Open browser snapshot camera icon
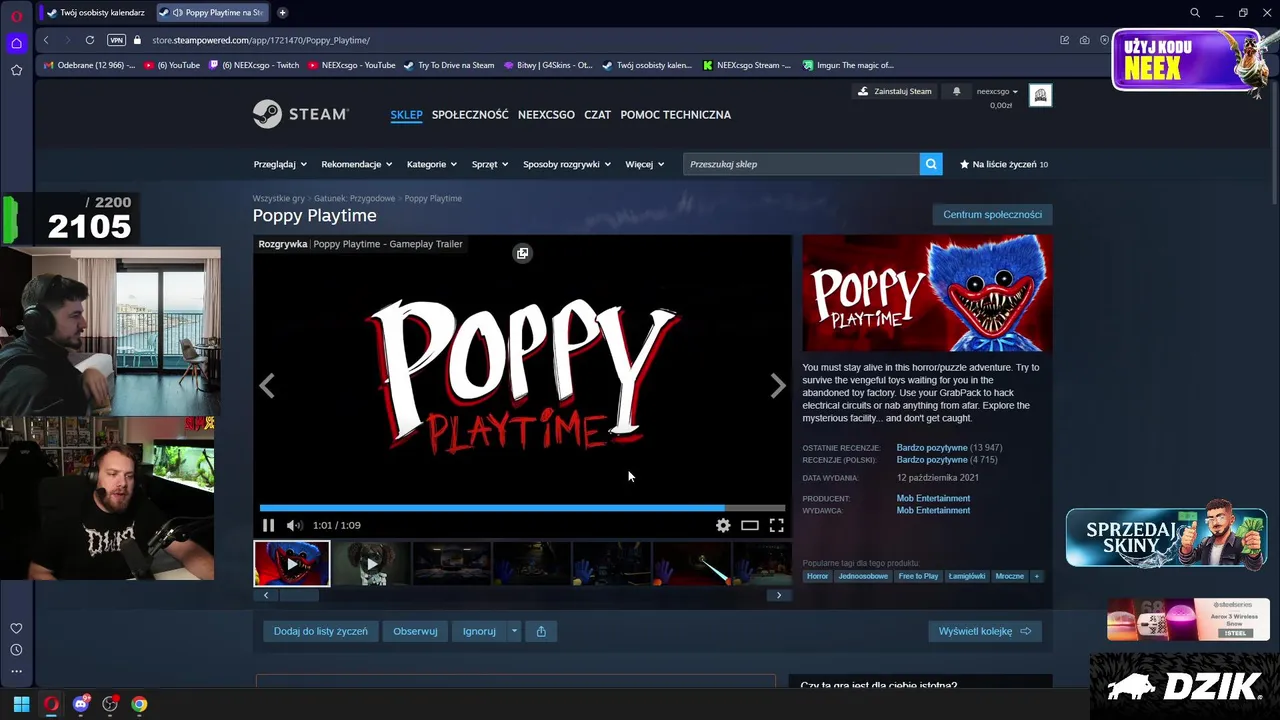Screen dimensions: 1280x720 (x=1084, y=40)
